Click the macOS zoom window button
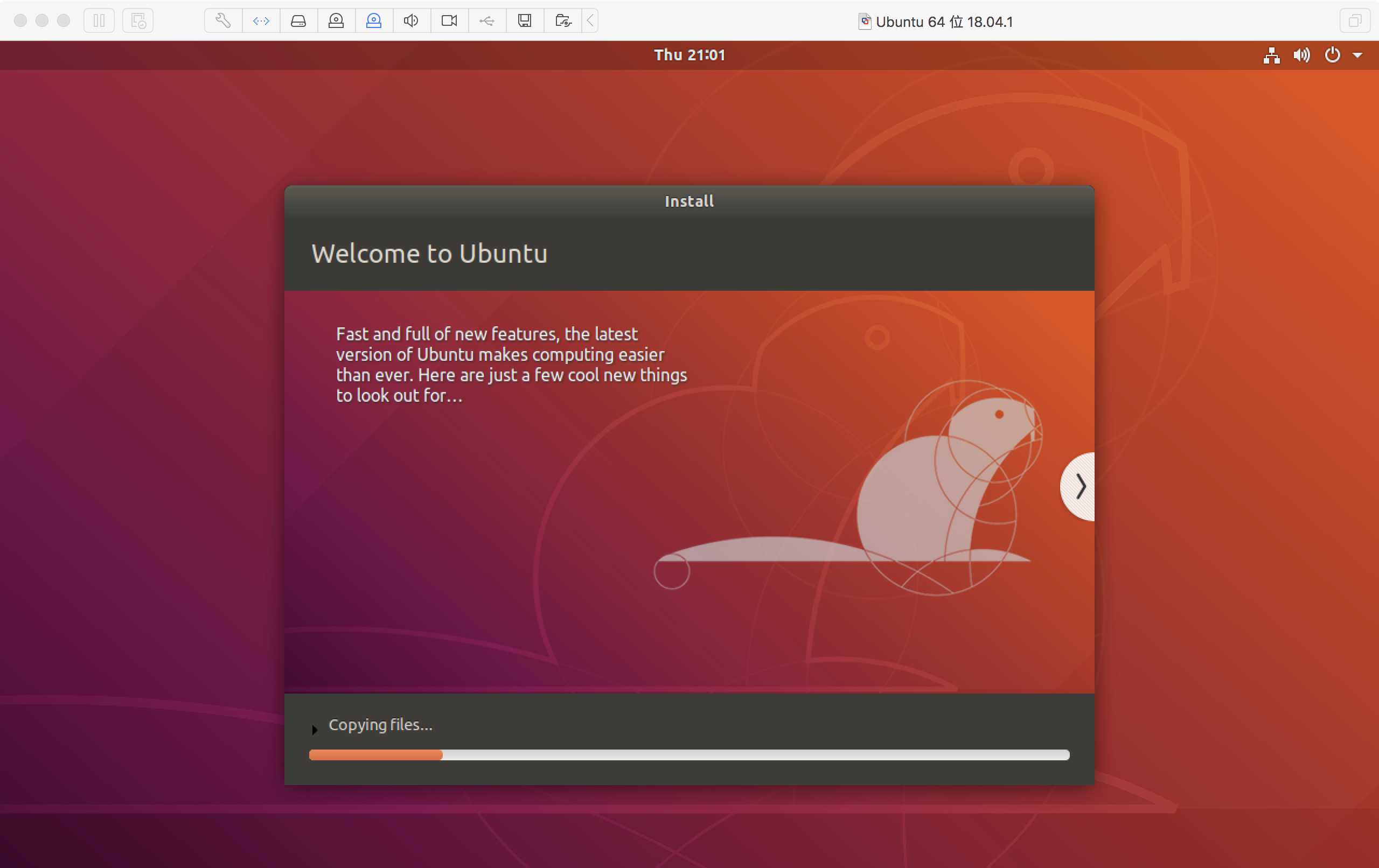1379x868 pixels. tap(64, 20)
